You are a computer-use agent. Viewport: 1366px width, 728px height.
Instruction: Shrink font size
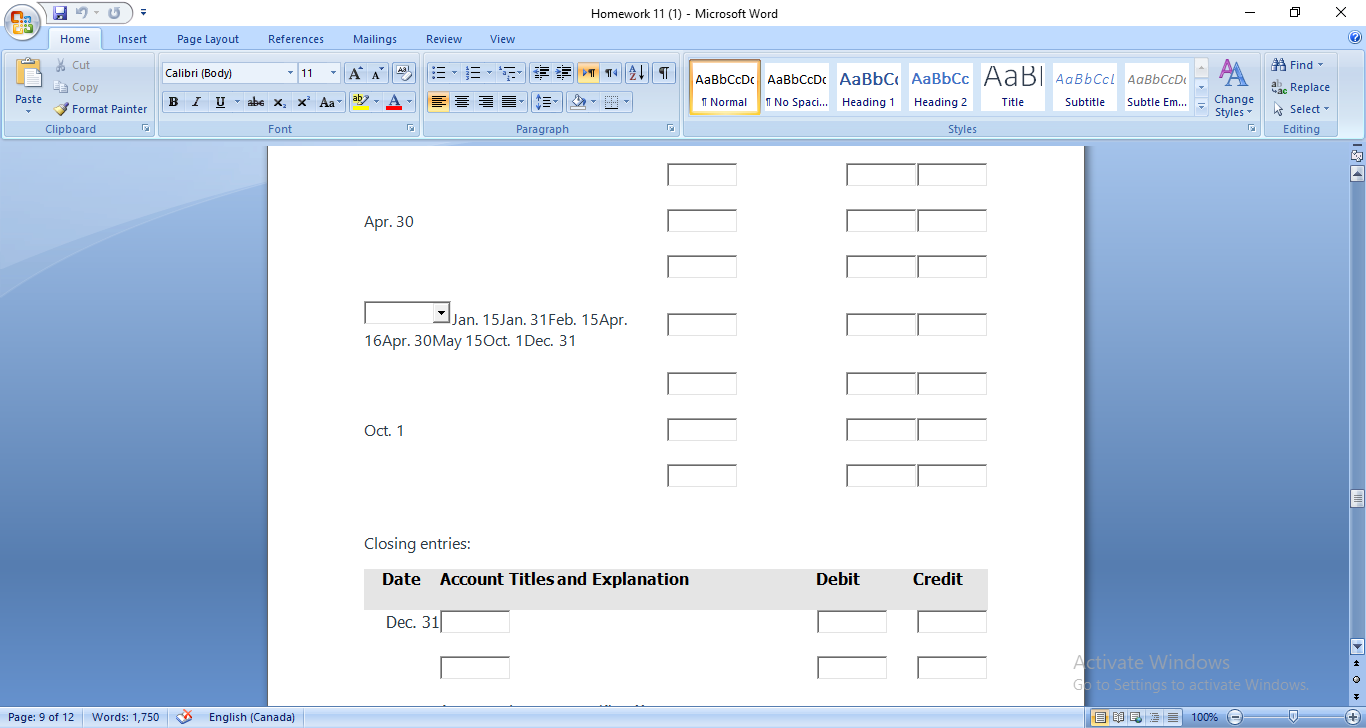coord(377,73)
